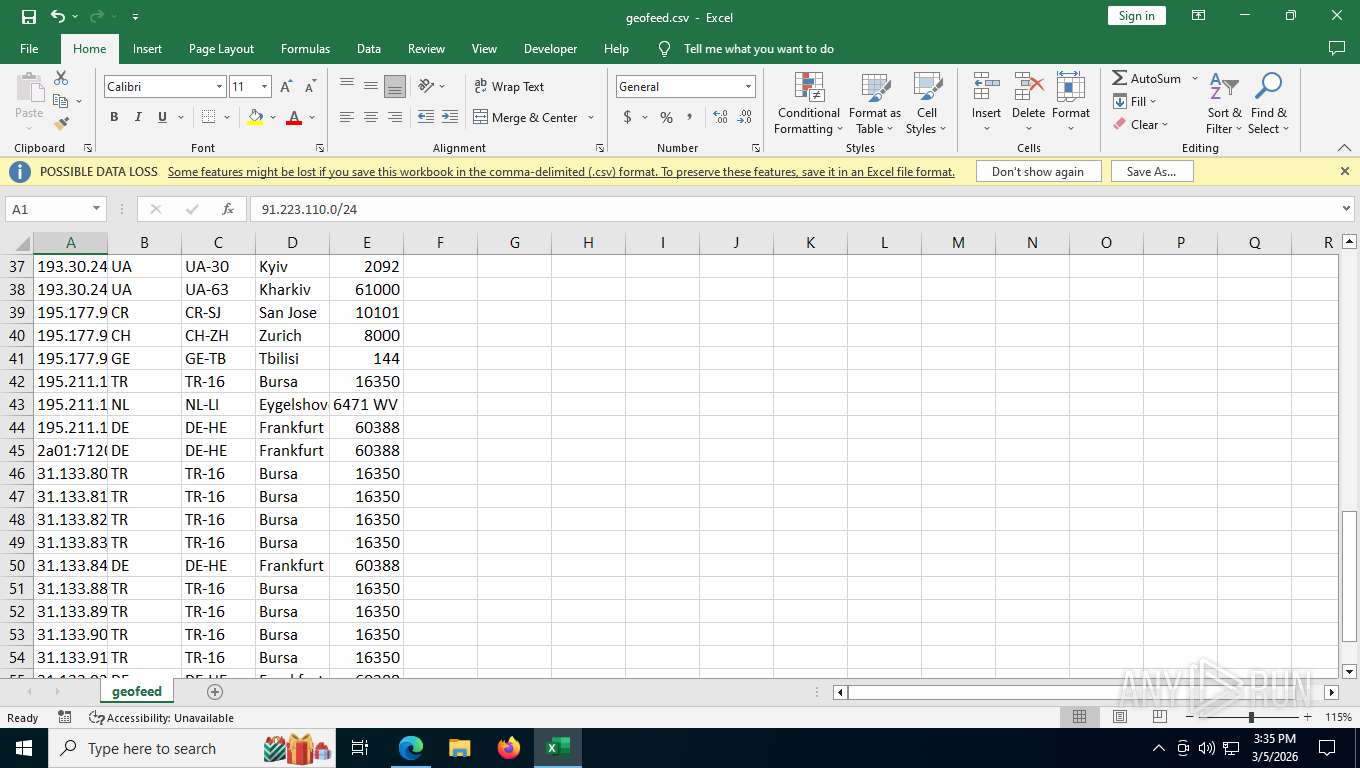
Task: Open the File menu tab
Action: pyautogui.click(x=29, y=48)
